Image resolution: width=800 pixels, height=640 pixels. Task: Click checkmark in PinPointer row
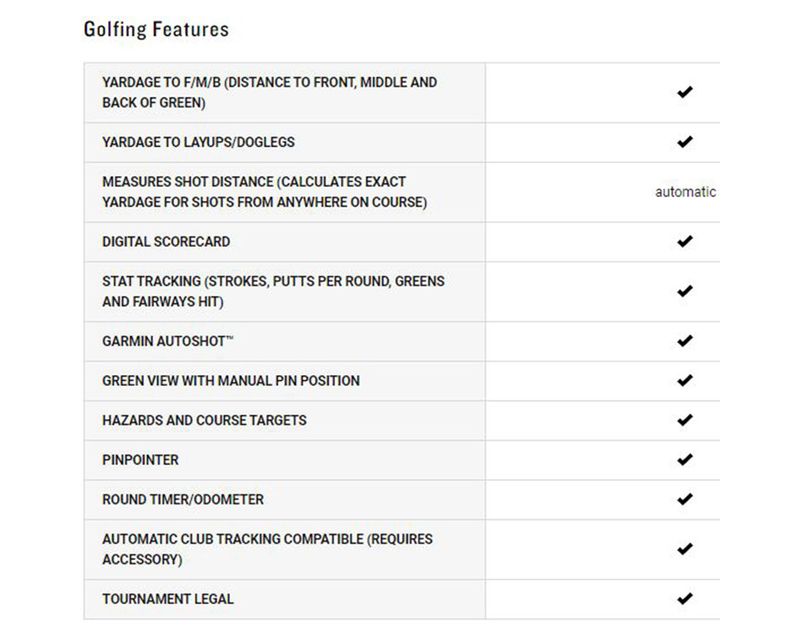[685, 460]
